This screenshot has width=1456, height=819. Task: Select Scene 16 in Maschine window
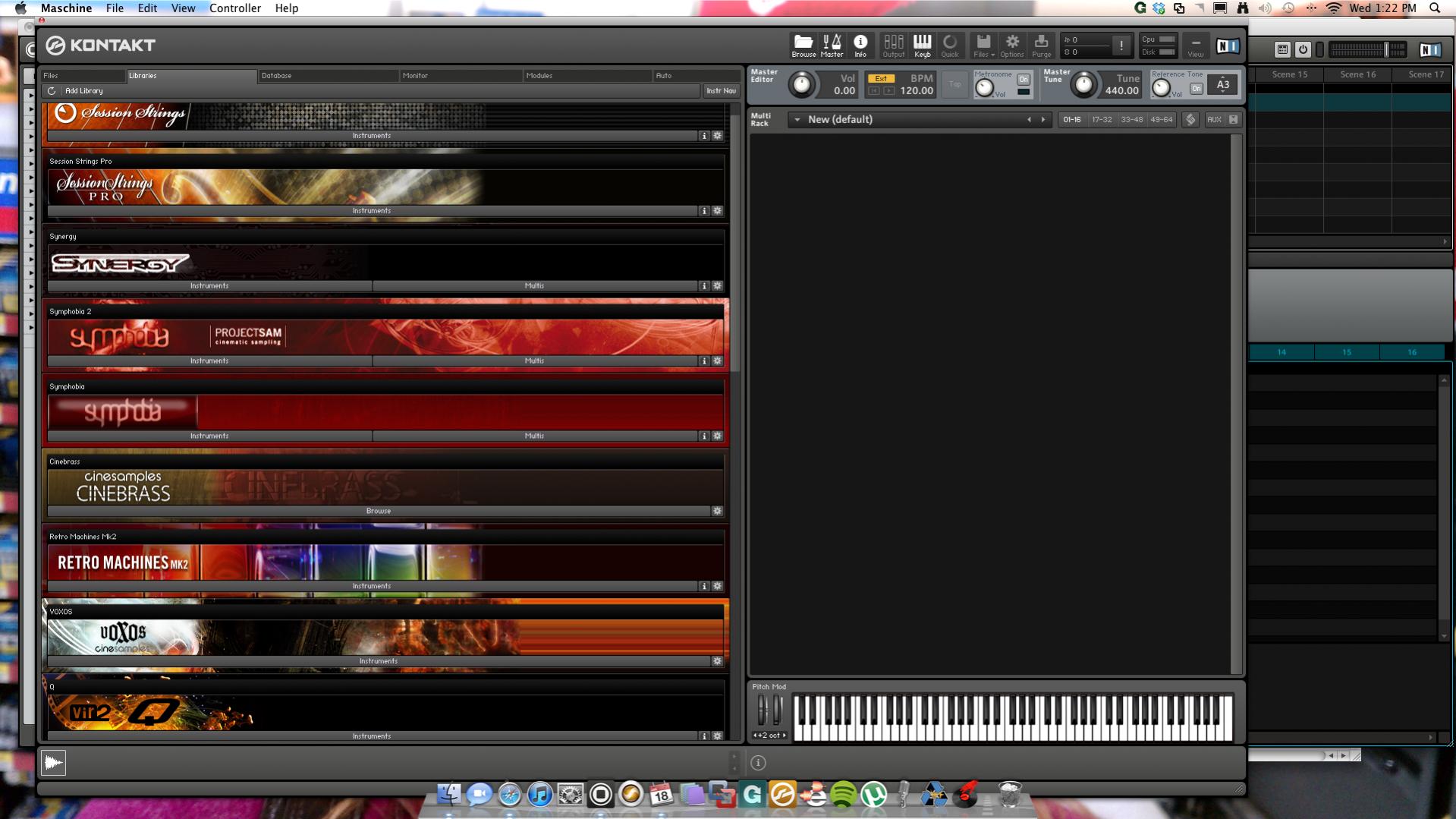pos(1357,74)
